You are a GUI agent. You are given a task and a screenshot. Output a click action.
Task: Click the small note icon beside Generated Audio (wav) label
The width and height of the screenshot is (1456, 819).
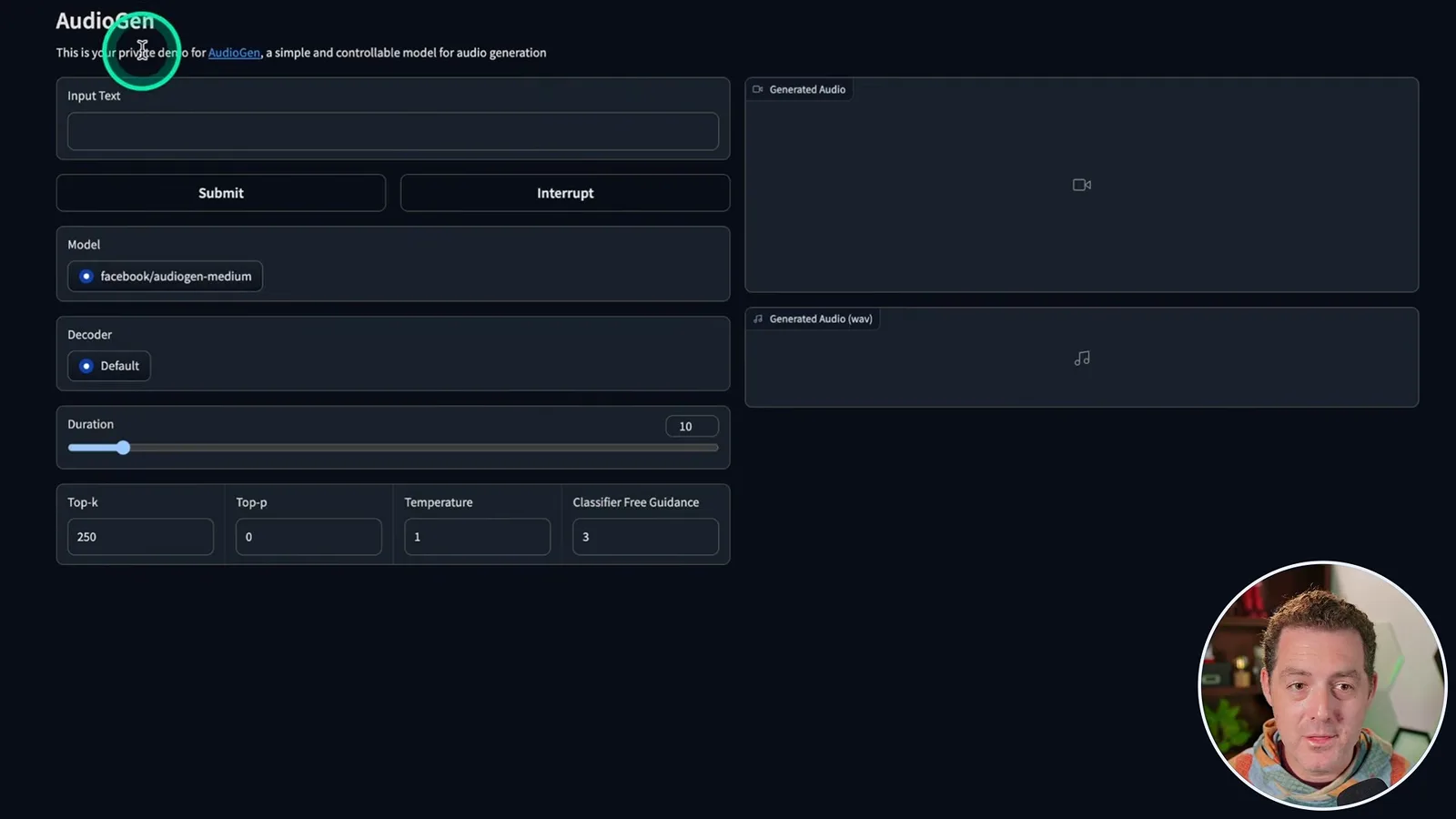[x=758, y=318]
